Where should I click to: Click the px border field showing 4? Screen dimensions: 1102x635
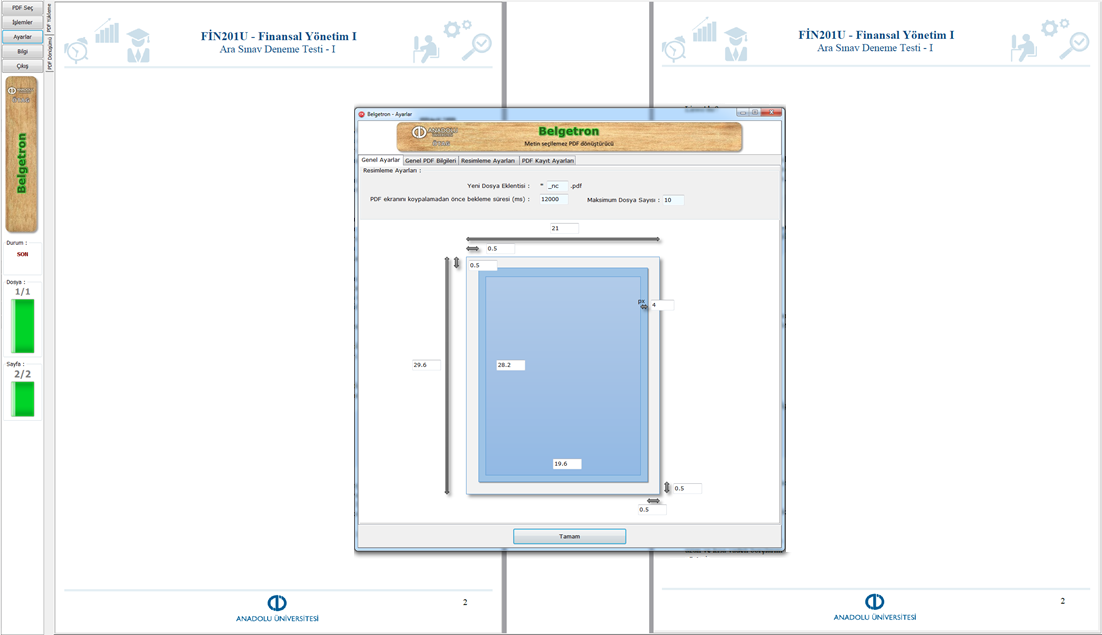pos(661,305)
